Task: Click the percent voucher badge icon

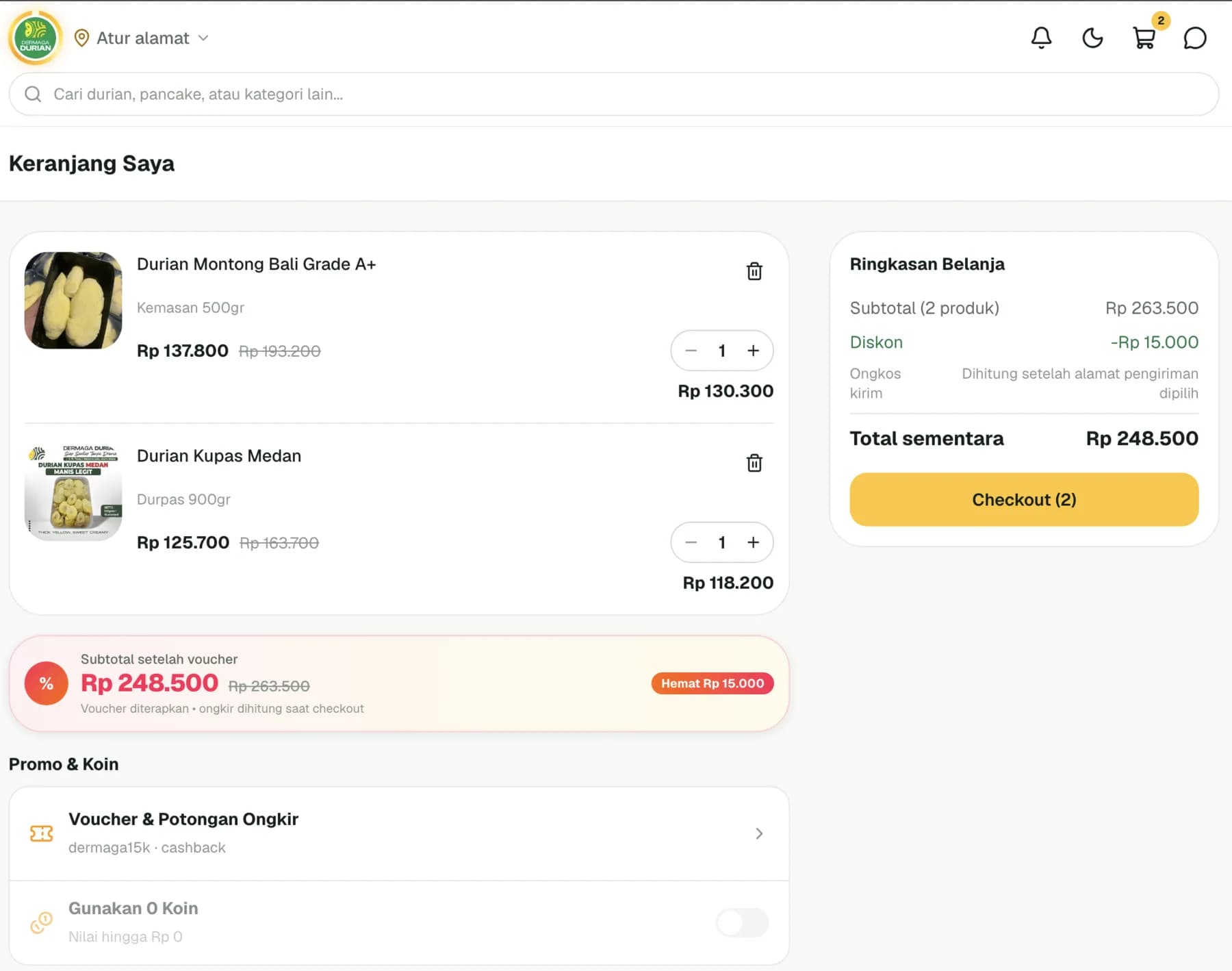Action: (46, 683)
